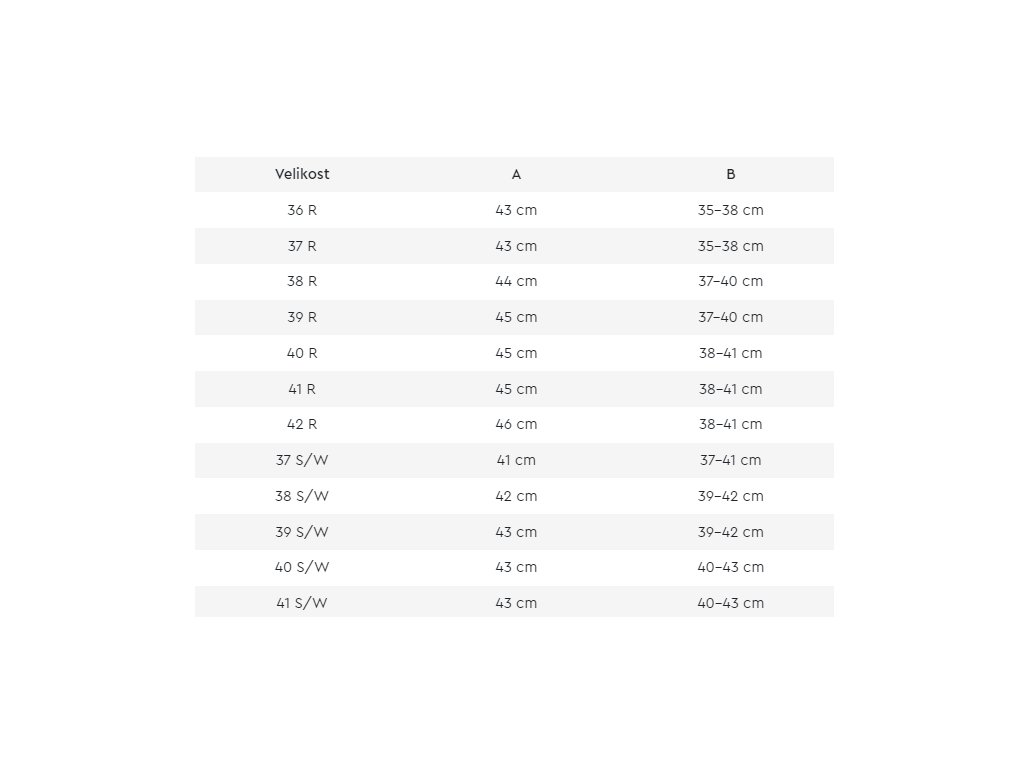This screenshot has height=768, width=1024.
Task: Click the A column header
Action: (516, 174)
